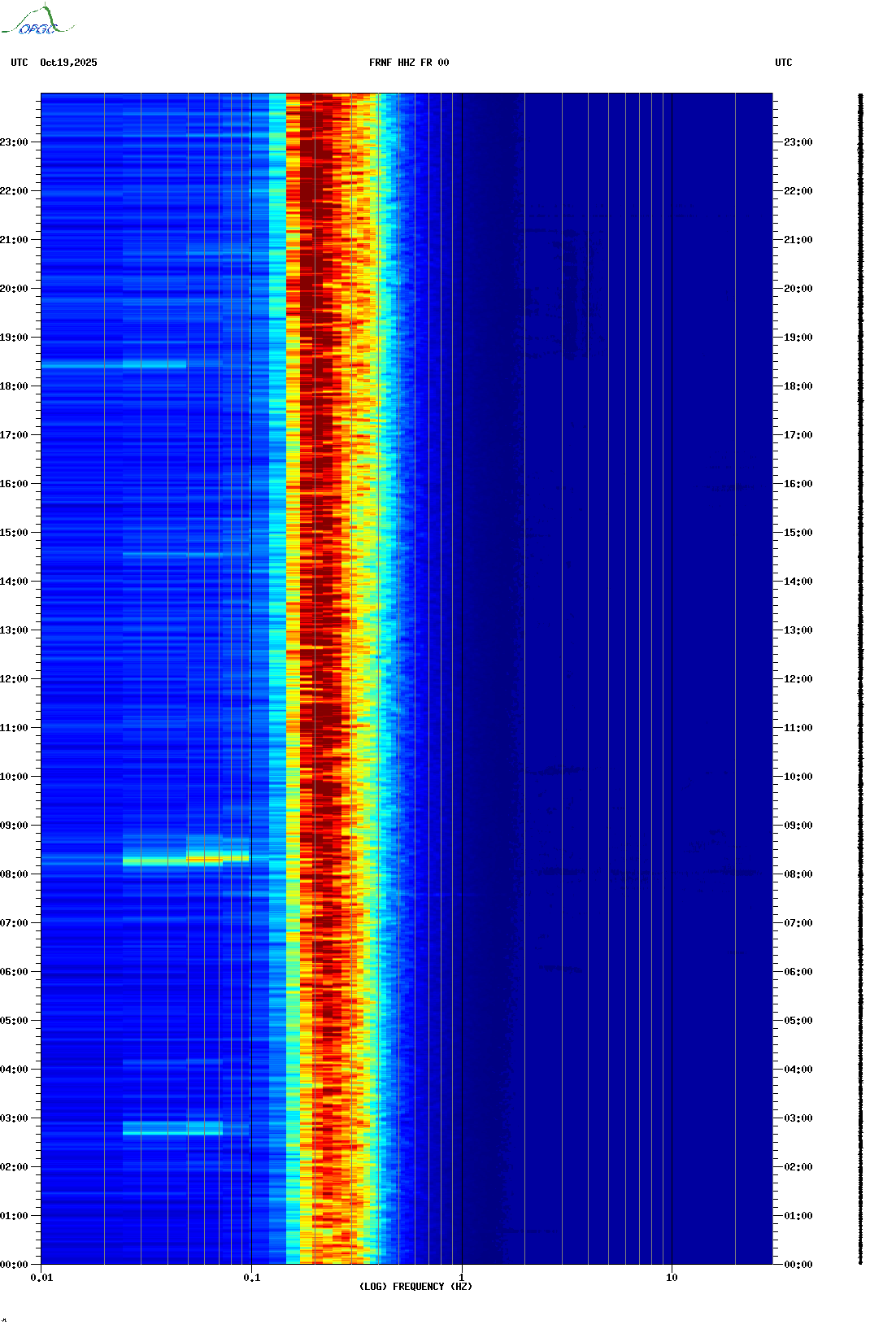Click the 00:00 label on right time axis
Screen dimensions: 896x1329
(x=798, y=1265)
